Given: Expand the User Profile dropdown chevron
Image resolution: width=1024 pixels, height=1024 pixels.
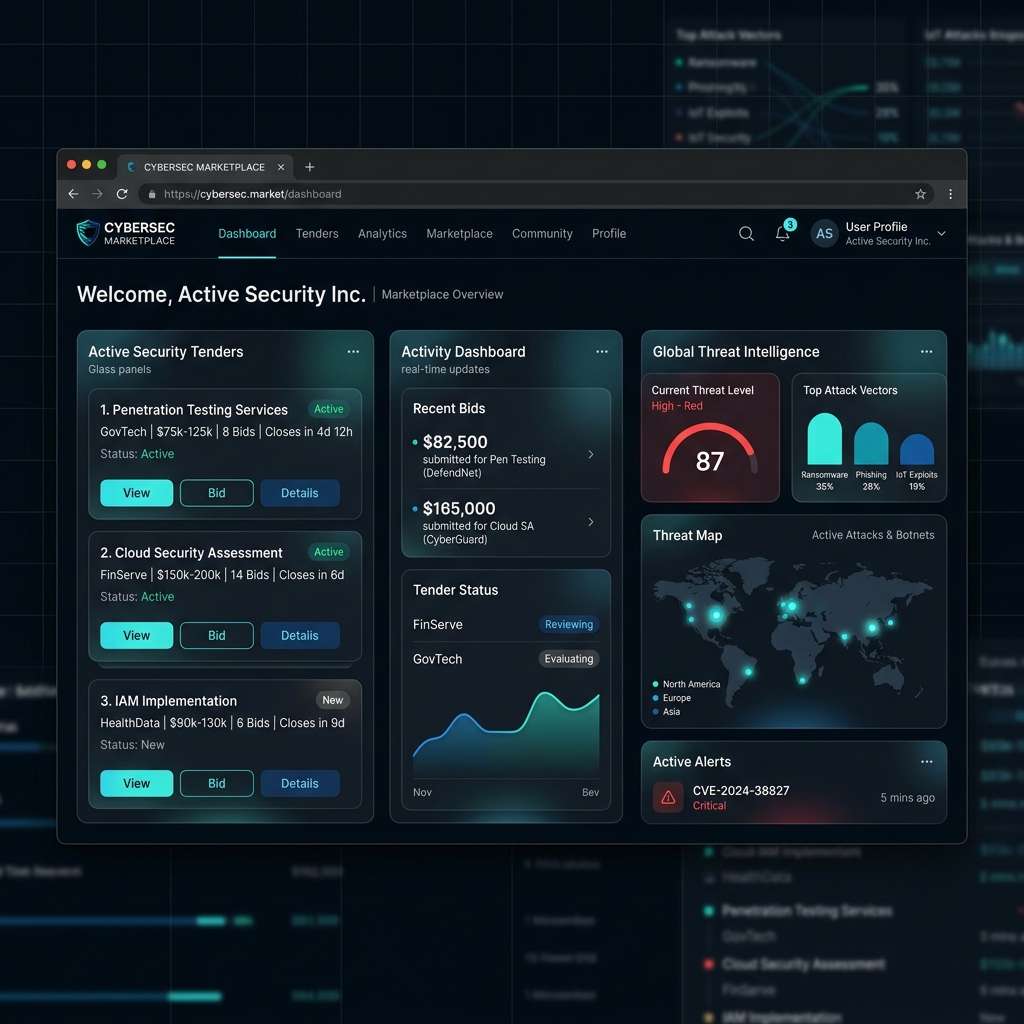Looking at the screenshot, I should pyautogui.click(x=941, y=233).
